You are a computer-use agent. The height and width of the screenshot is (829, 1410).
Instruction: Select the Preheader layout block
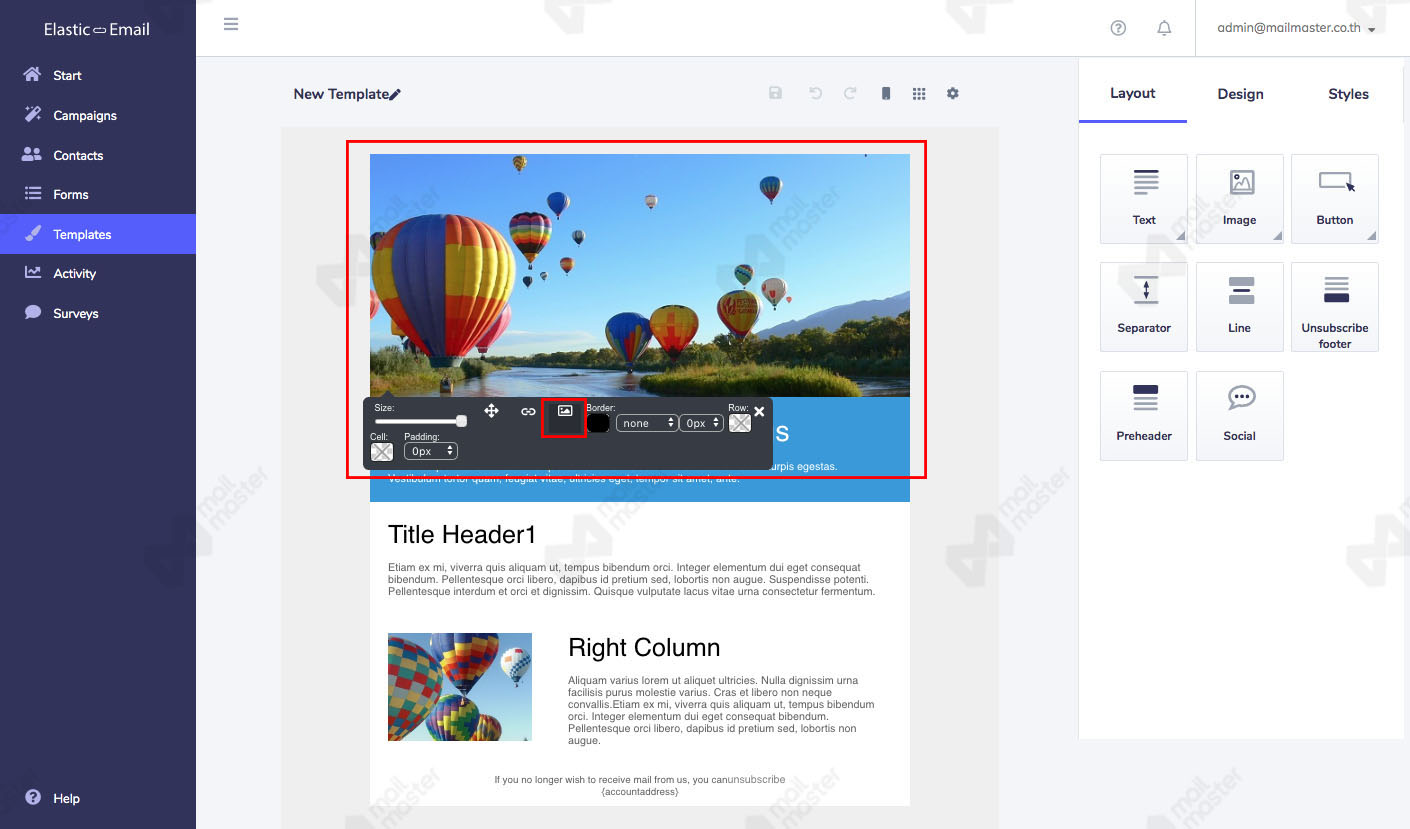(1144, 416)
